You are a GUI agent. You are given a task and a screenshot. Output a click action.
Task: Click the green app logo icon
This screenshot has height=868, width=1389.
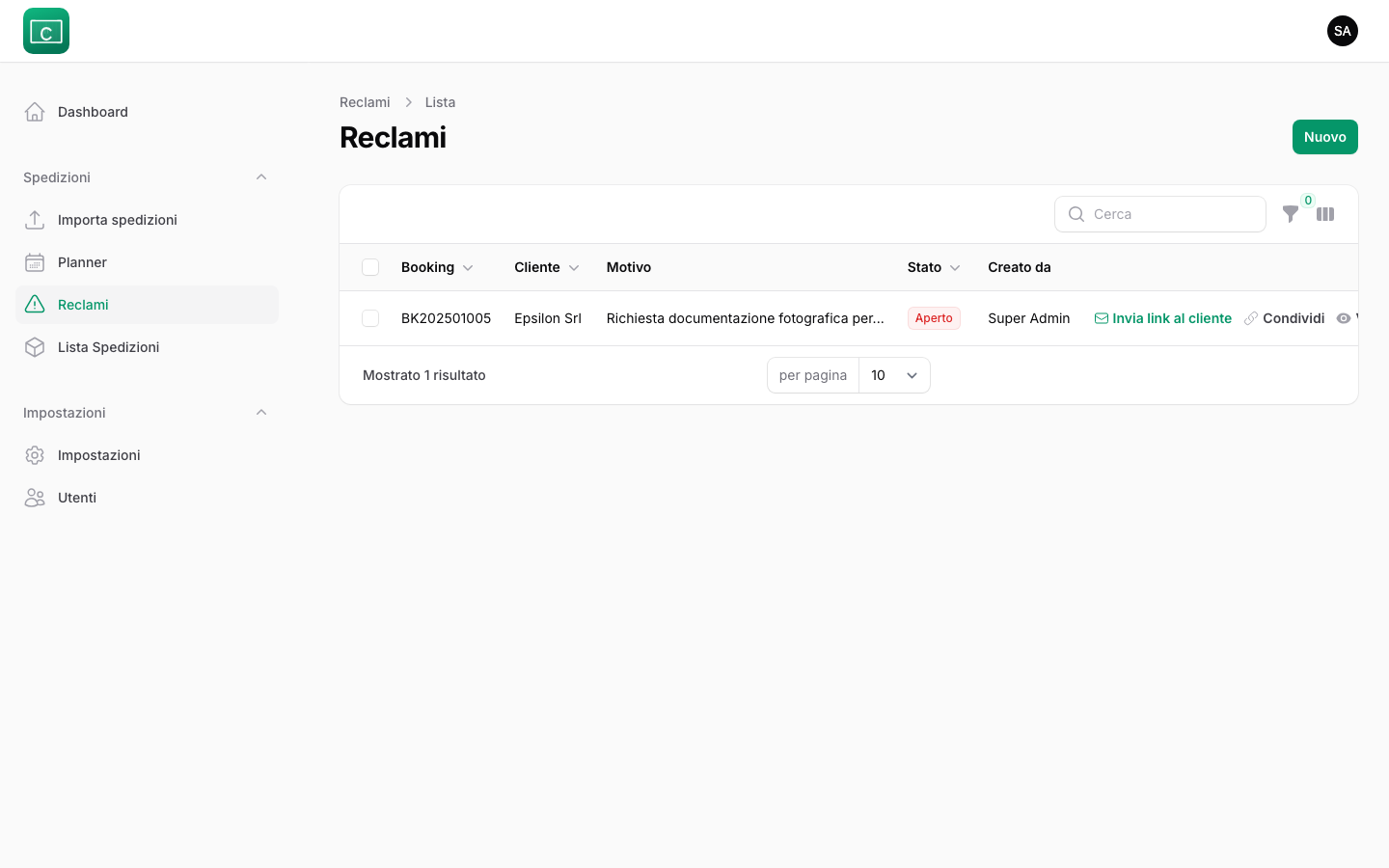[46, 31]
